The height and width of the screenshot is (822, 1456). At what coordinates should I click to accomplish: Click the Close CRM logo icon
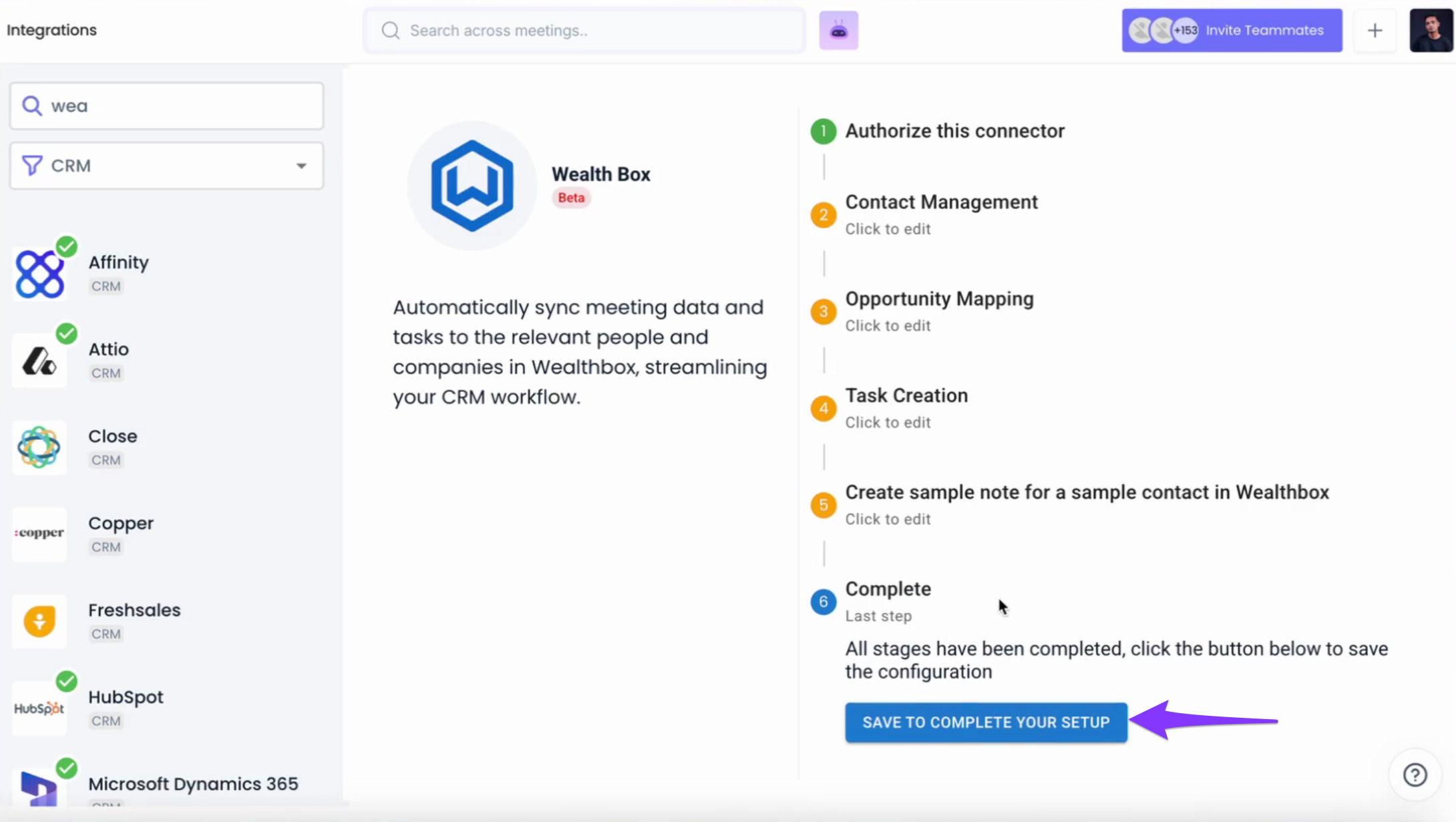[x=39, y=447]
